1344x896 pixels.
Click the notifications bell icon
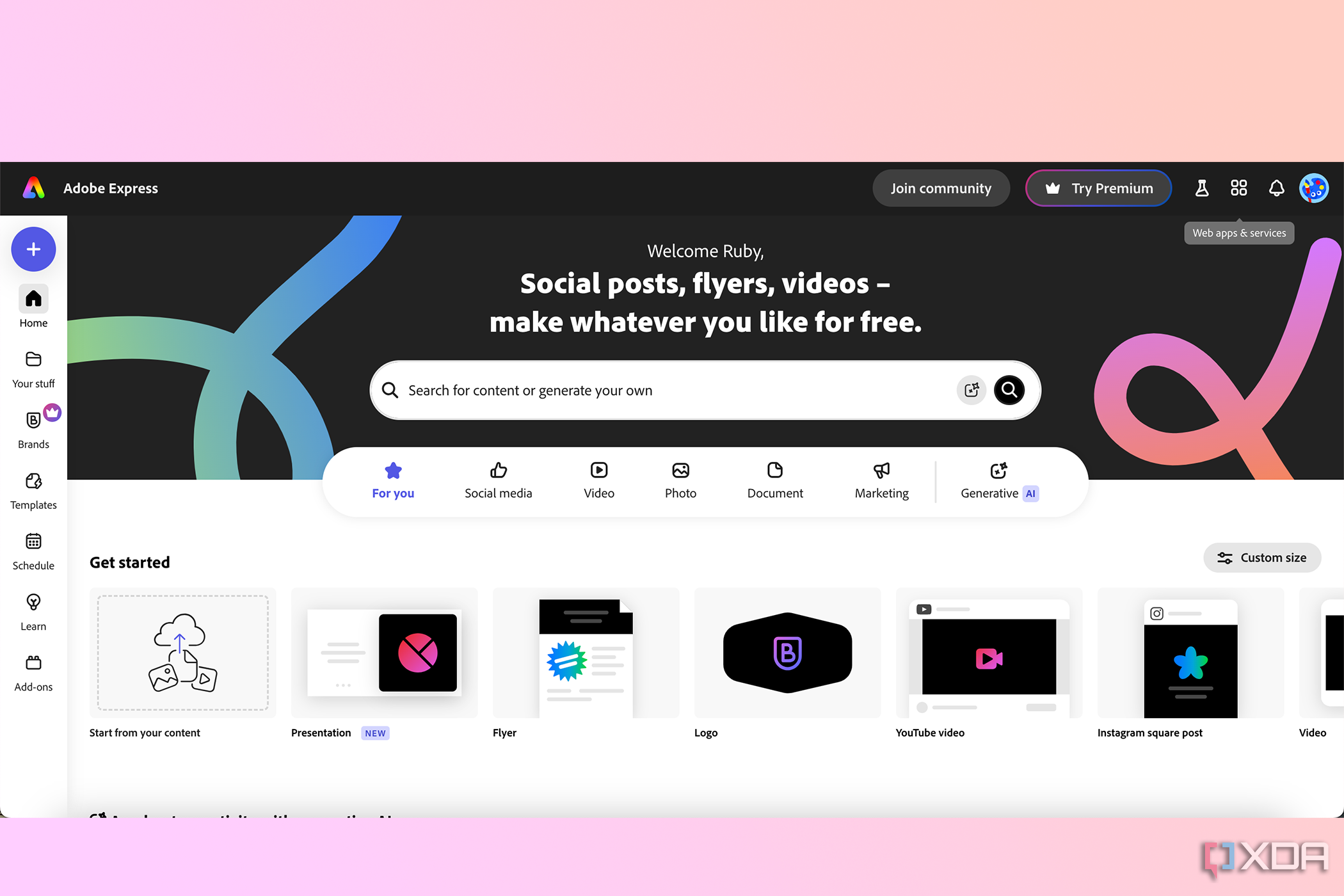[x=1276, y=189]
